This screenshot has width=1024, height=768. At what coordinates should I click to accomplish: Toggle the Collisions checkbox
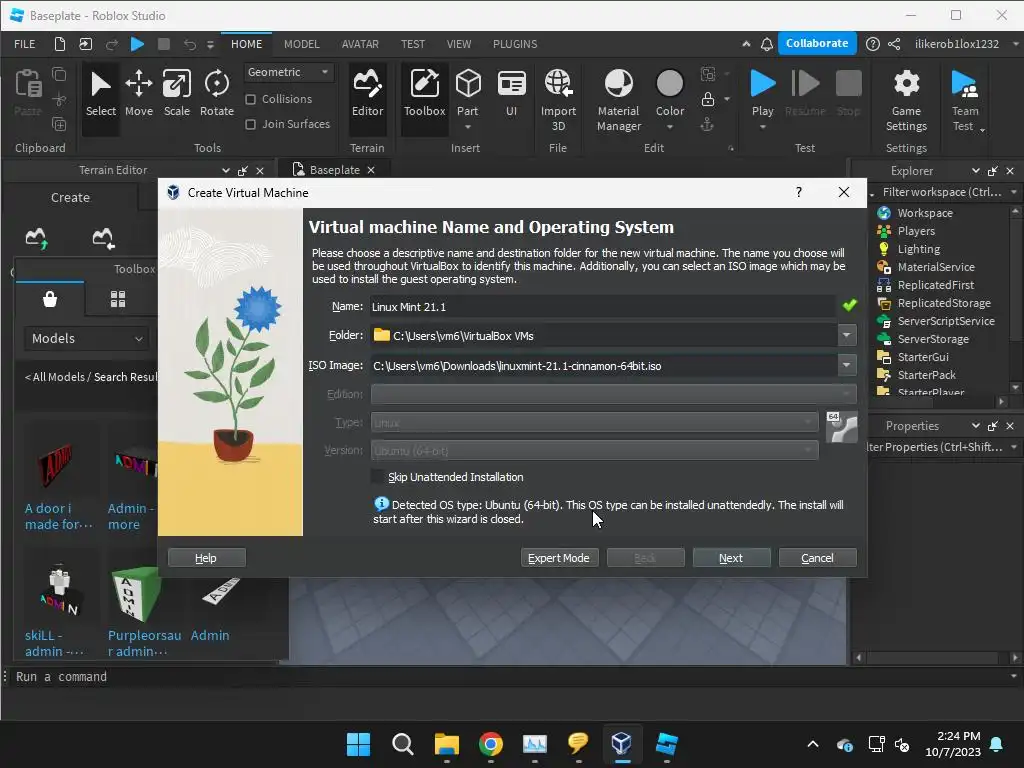click(x=250, y=99)
